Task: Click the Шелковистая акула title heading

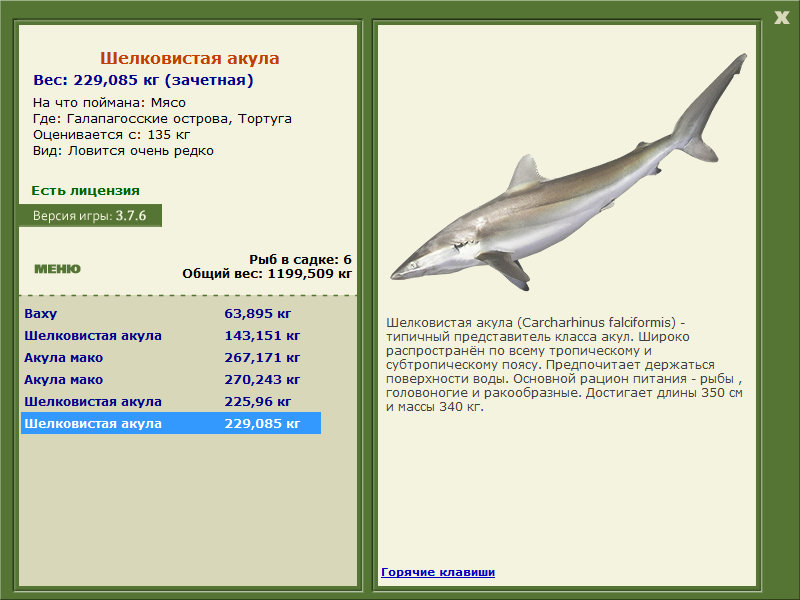Action: [189, 58]
